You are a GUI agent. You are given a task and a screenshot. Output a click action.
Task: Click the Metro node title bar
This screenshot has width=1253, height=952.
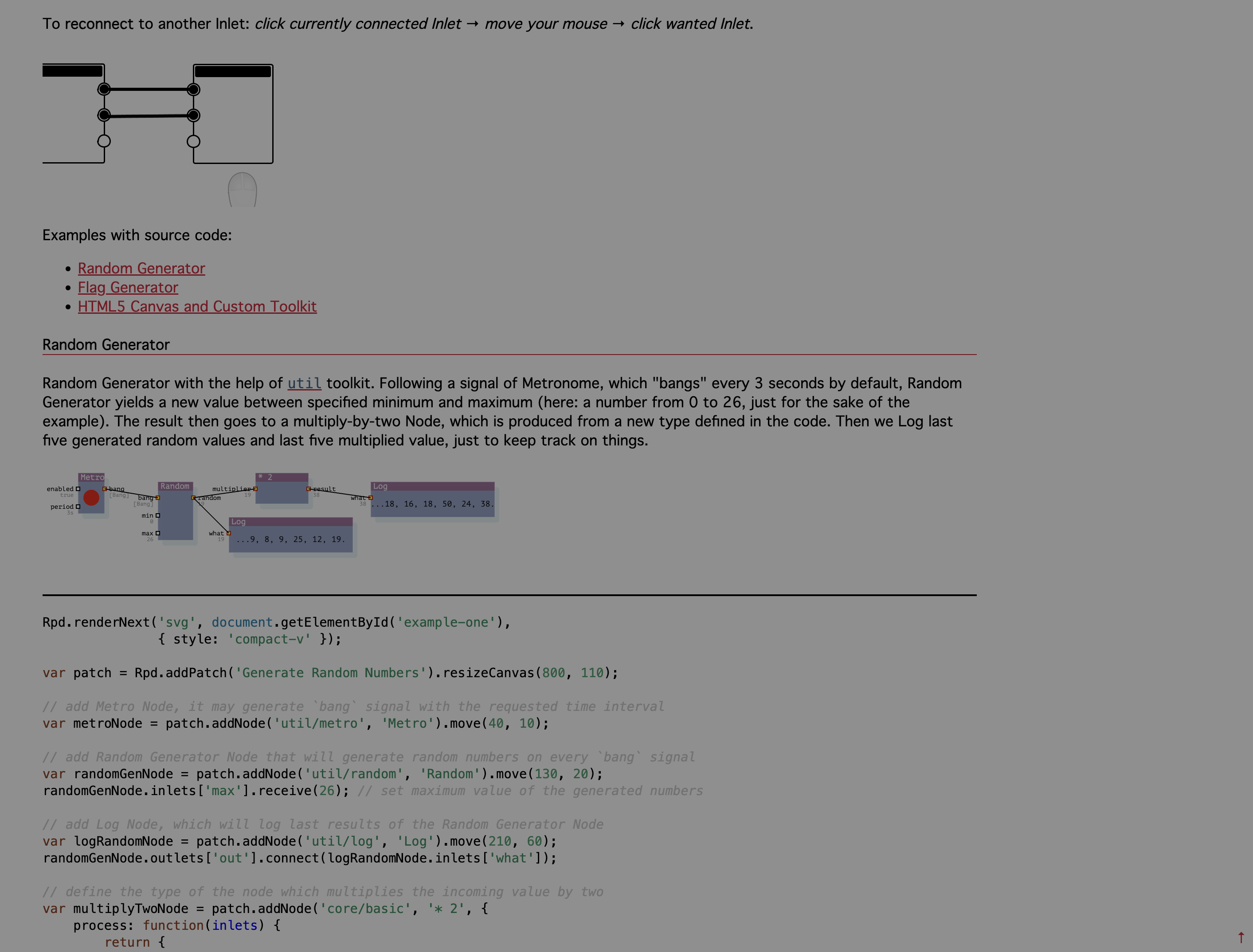click(91, 477)
